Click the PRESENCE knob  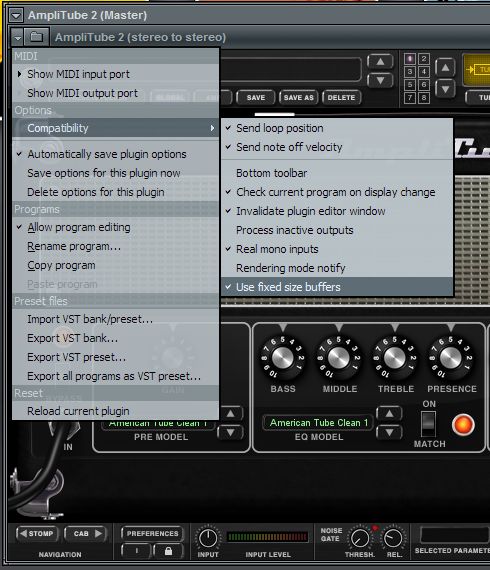450,358
